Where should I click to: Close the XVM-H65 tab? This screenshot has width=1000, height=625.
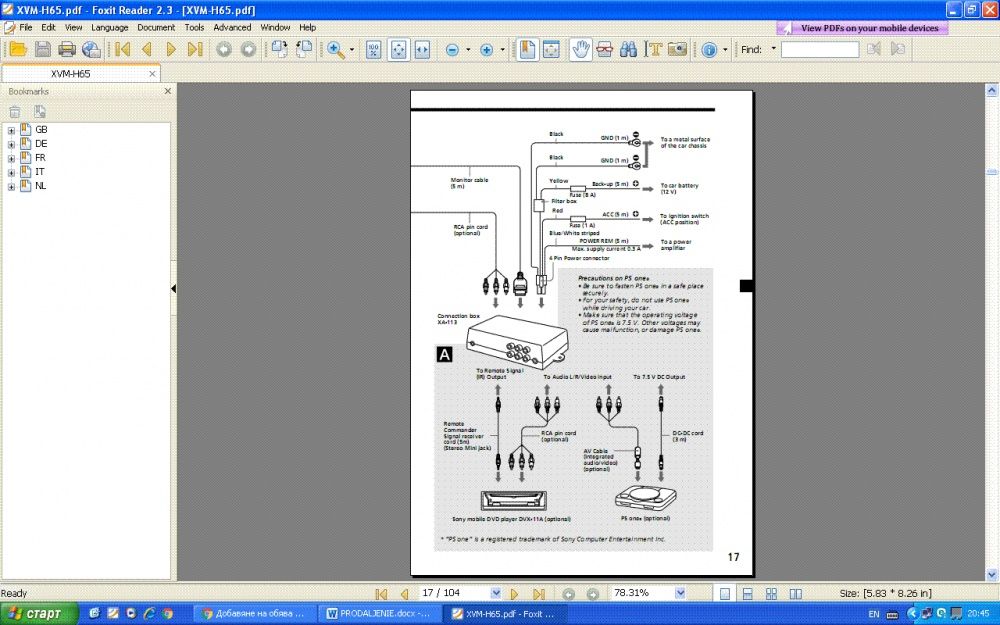[x=152, y=74]
